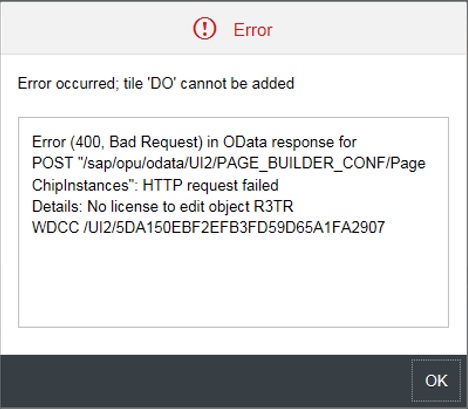This screenshot has width=468, height=409.
Task: Click the "ChipInstances: HTTP request failed" line
Action: (x=155, y=185)
